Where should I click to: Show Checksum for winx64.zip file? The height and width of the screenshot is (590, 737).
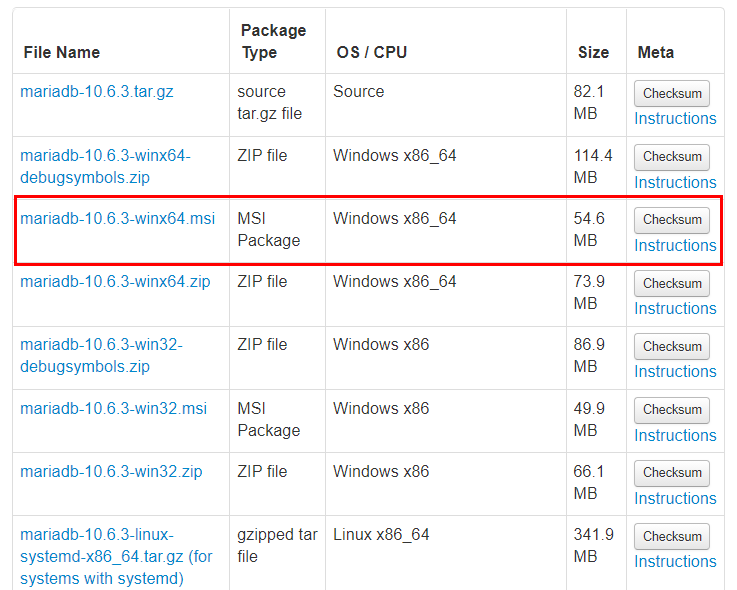pyautogui.click(x=672, y=283)
